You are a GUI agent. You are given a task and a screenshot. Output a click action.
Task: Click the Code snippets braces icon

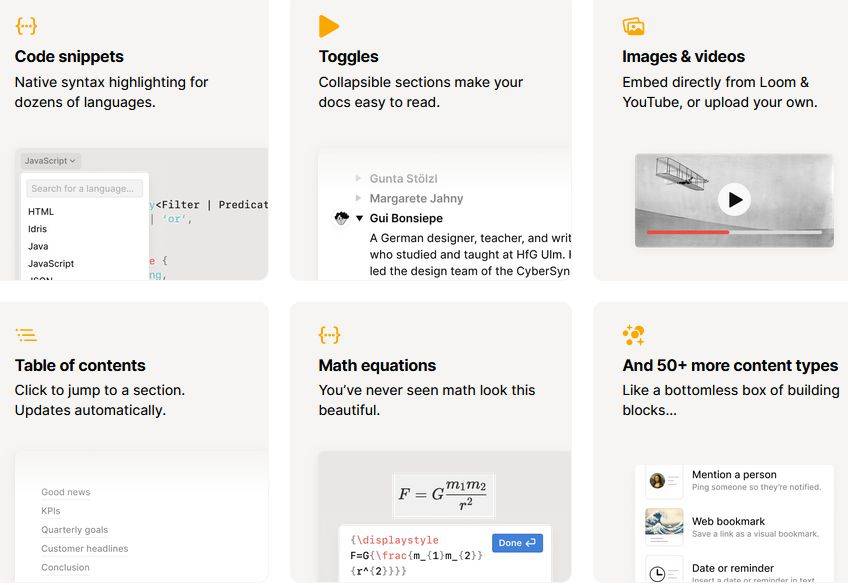(x=26, y=26)
